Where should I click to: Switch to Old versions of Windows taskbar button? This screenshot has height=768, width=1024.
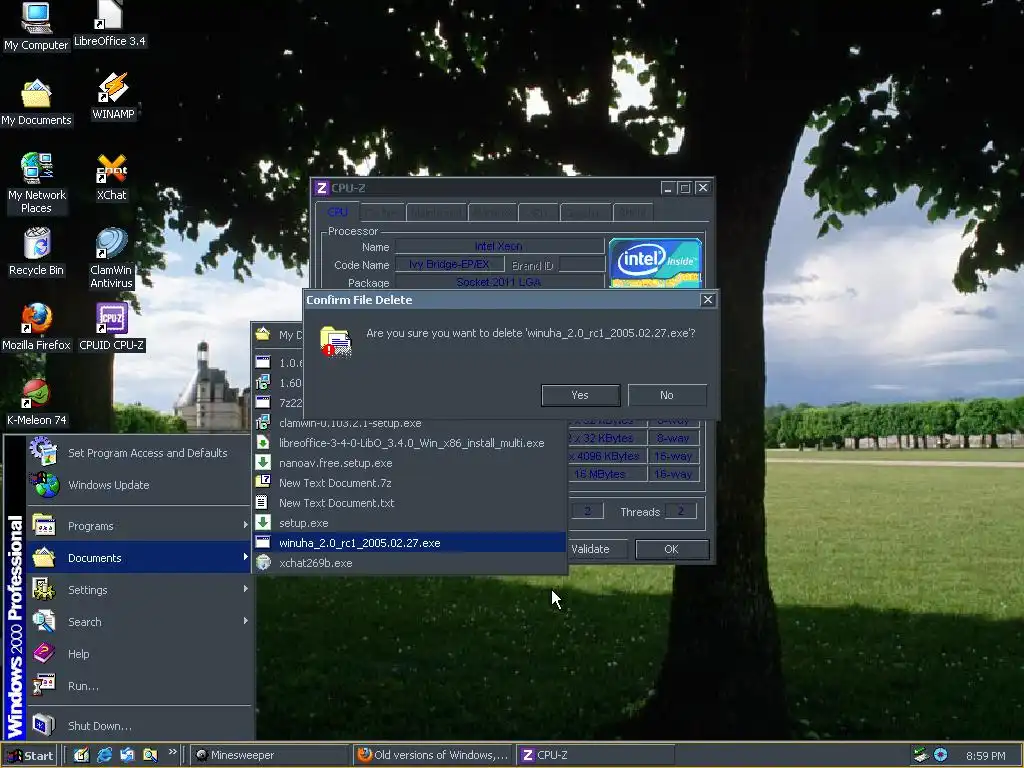433,755
